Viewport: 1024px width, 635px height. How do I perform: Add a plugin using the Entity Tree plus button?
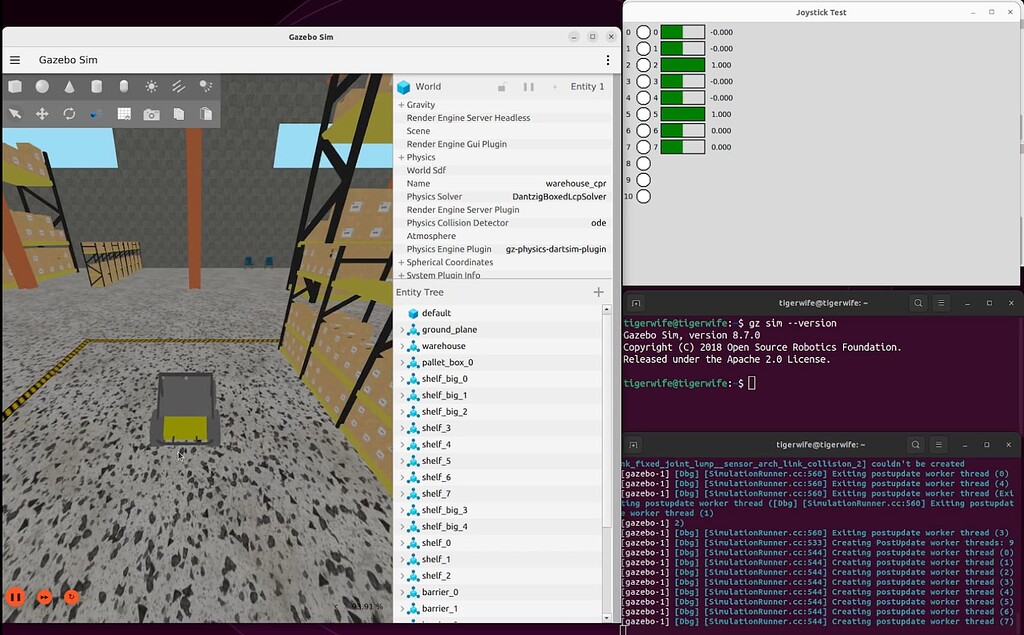[x=598, y=292]
